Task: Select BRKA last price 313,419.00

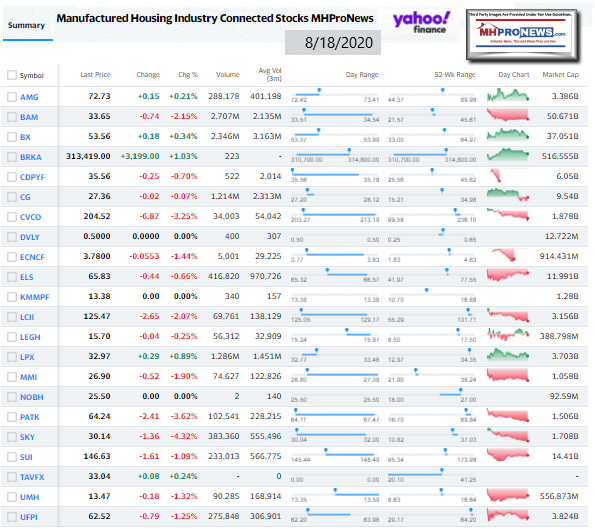Action: (88, 156)
